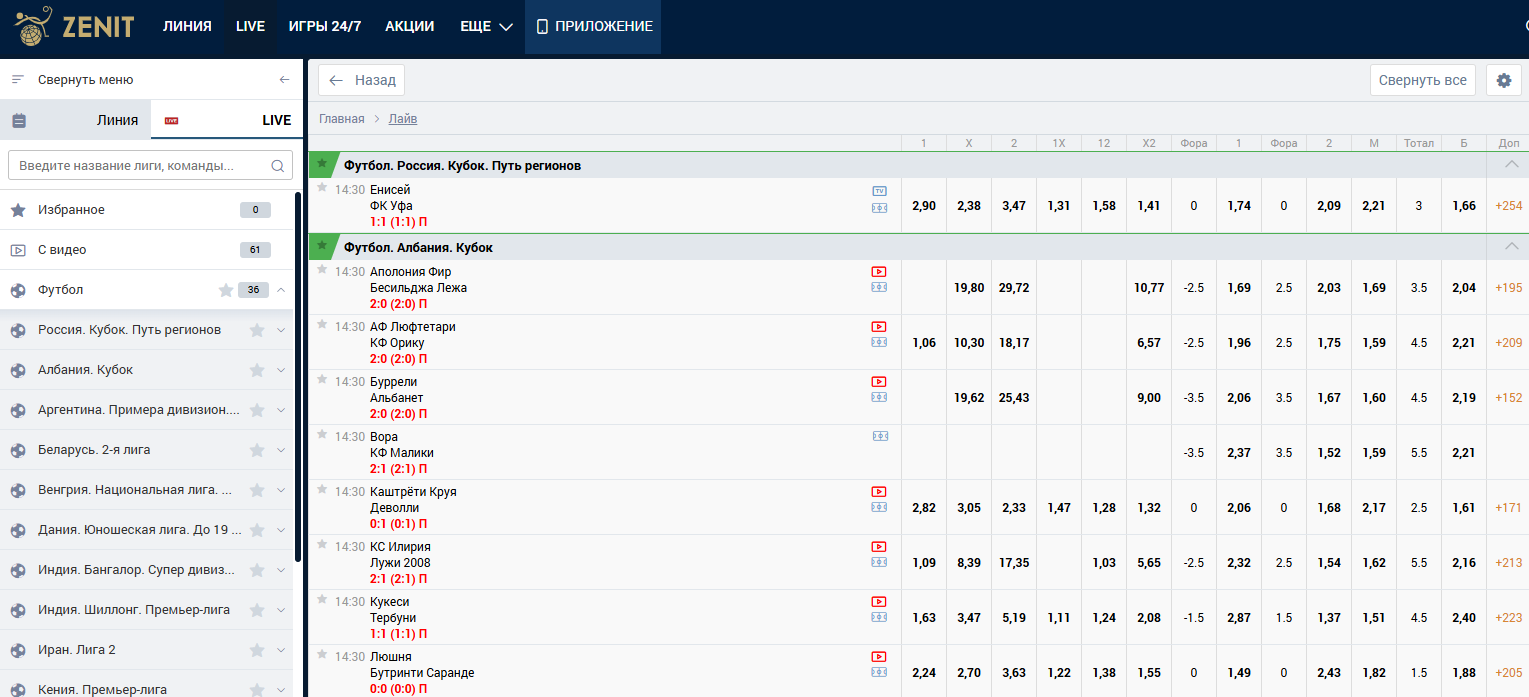This screenshot has height=697, width=1529.
Task: Open the АКЦИИ menu item
Action: pyautogui.click(x=409, y=27)
